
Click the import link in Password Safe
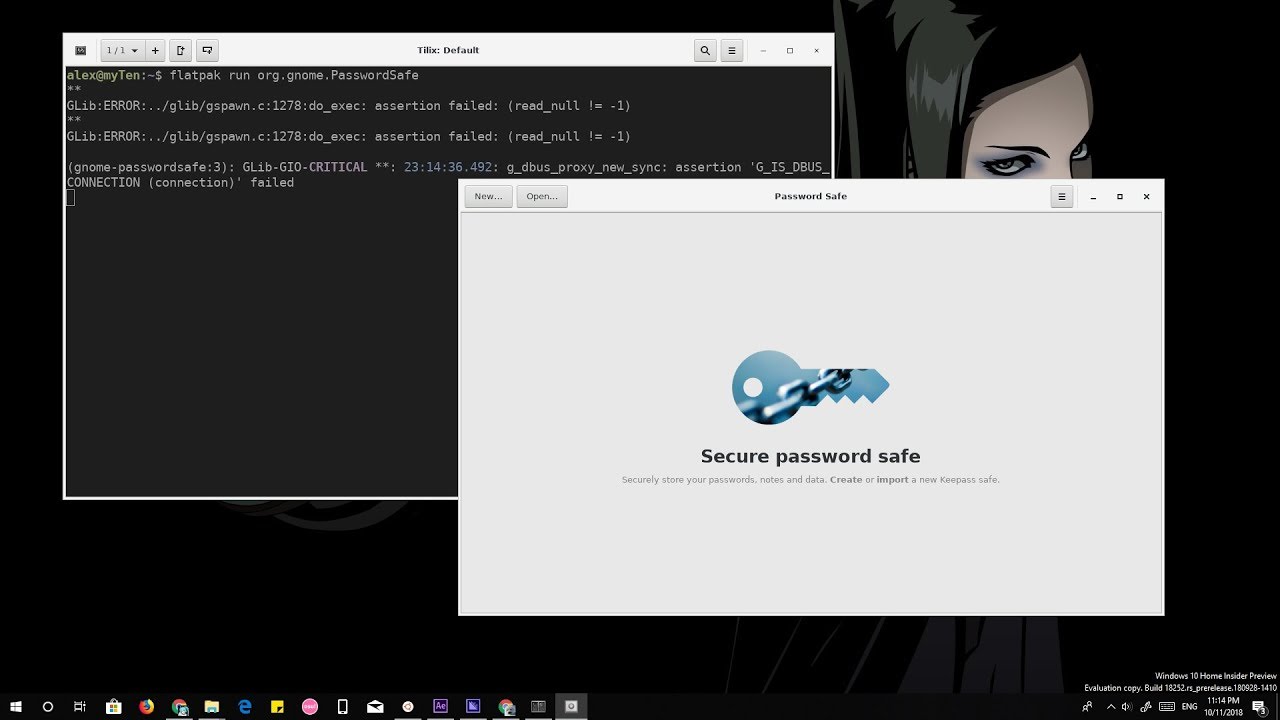[x=893, y=480]
